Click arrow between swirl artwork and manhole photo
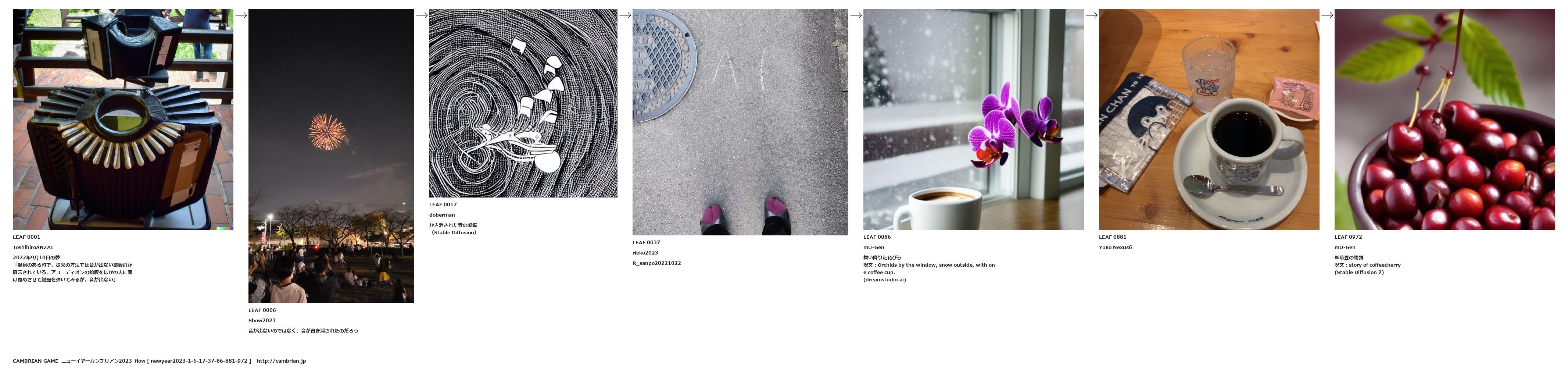This screenshot has width=1568, height=370. (x=625, y=15)
